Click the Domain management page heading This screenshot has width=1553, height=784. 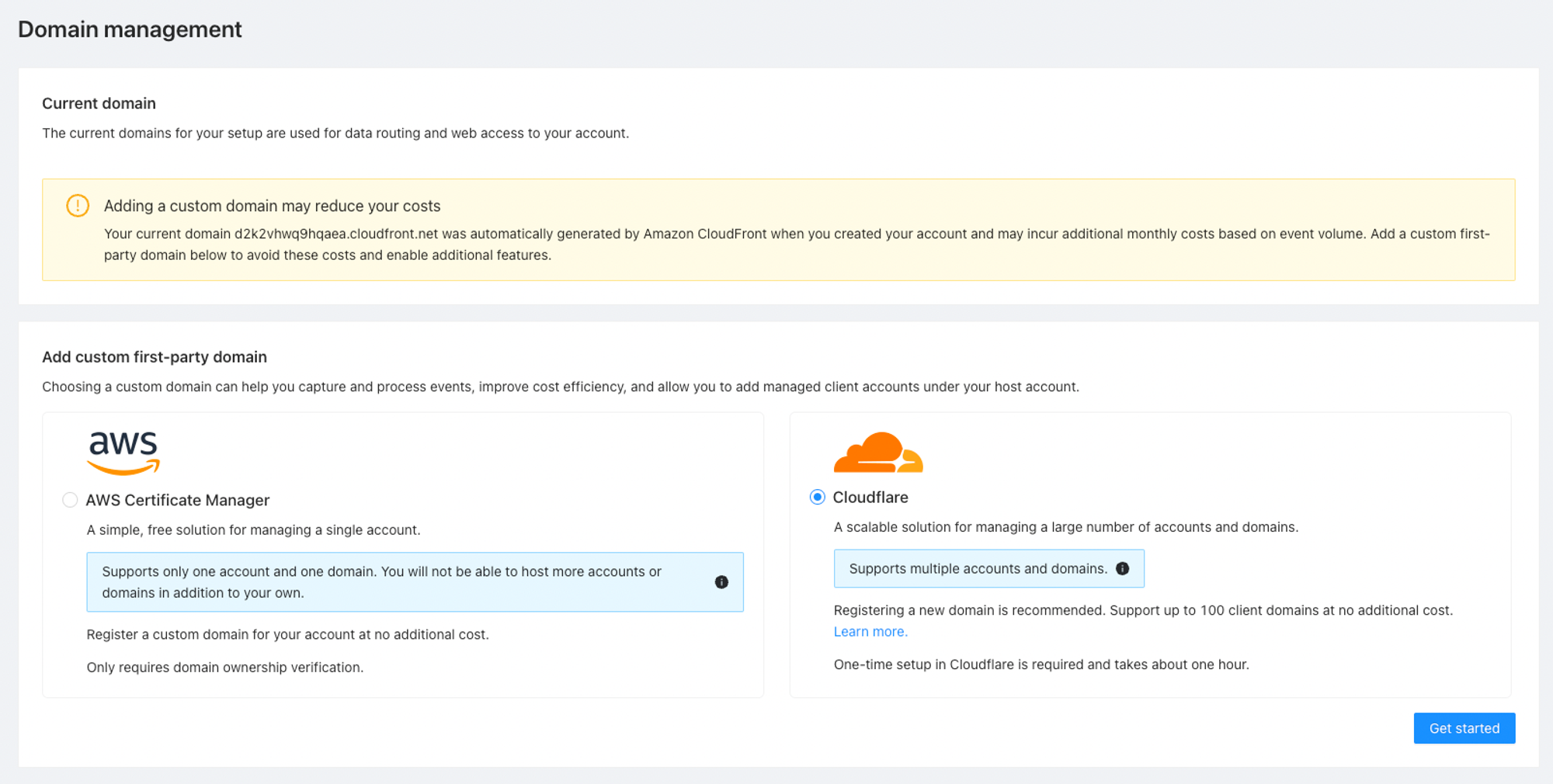point(130,29)
